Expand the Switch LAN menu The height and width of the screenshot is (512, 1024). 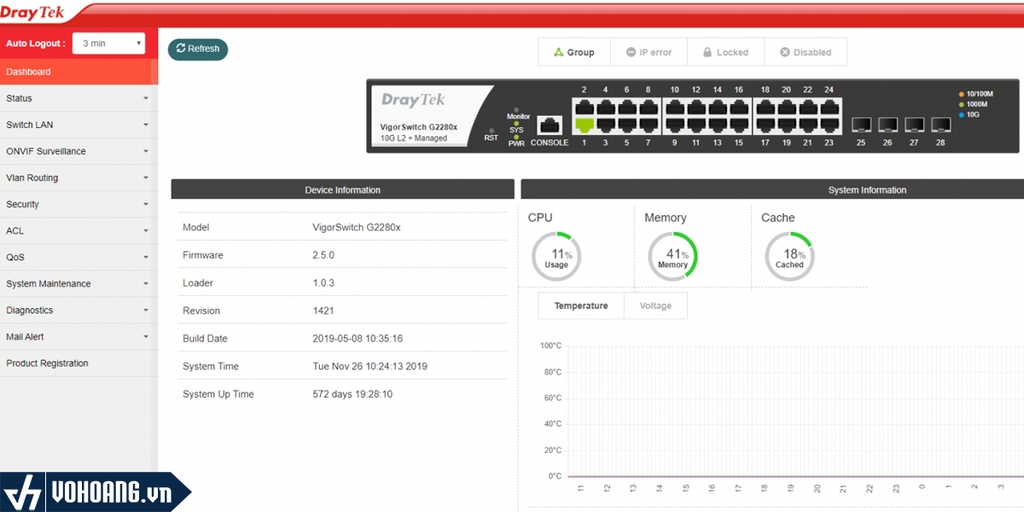[x=78, y=125]
